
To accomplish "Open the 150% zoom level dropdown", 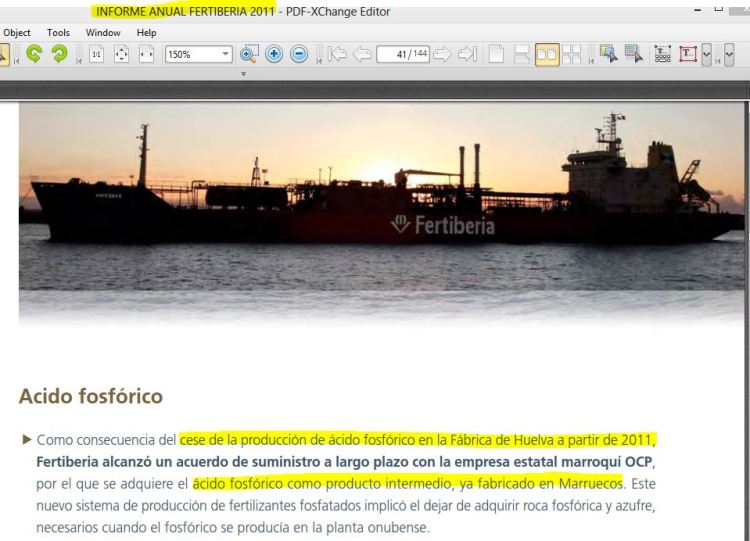I will [x=225, y=56].
